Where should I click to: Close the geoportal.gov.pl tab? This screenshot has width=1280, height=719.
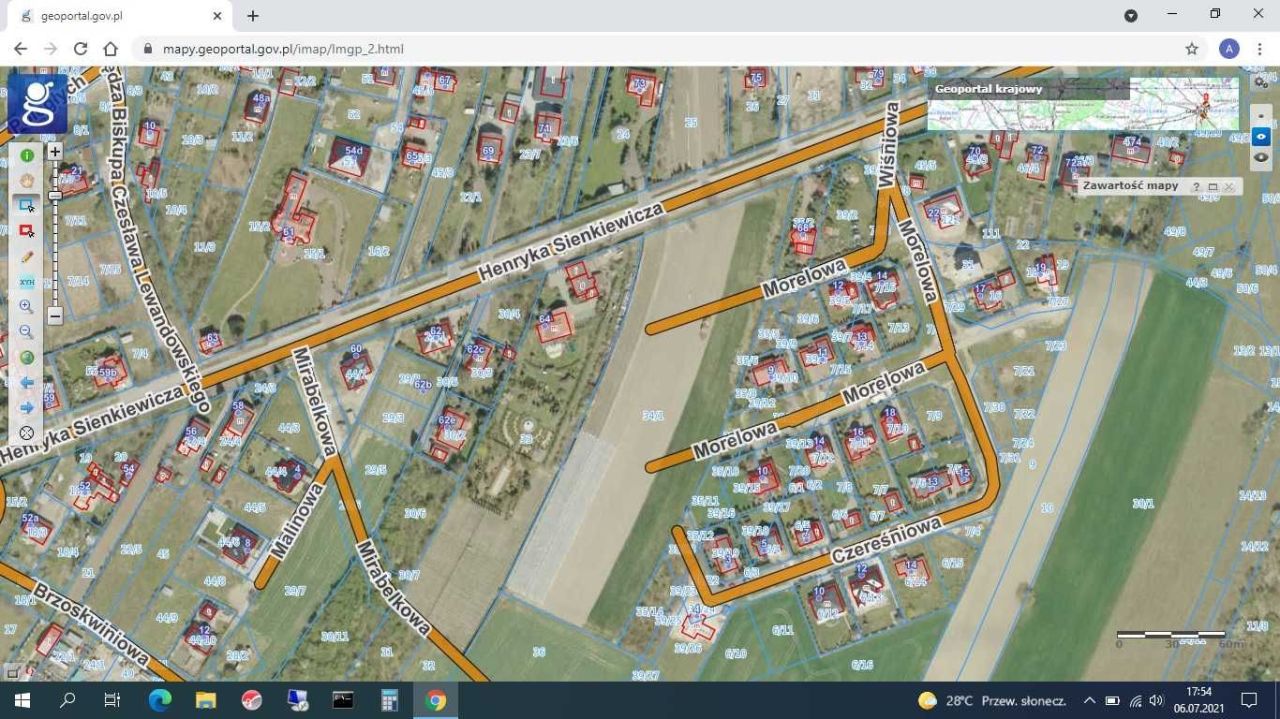click(x=218, y=16)
